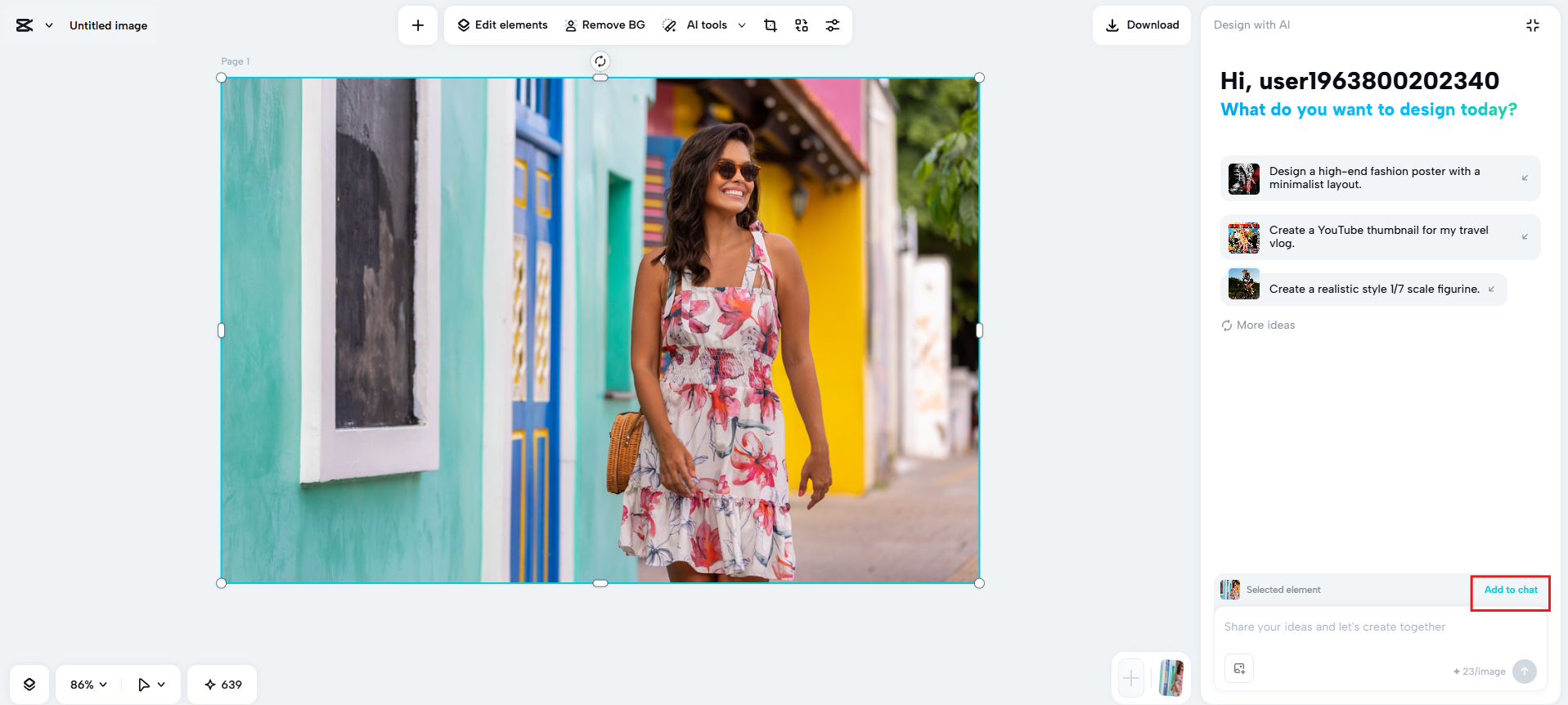This screenshot has height=705, width=1568.
Task: Click Edit elements in the toolbar
Action: [502, 25]
